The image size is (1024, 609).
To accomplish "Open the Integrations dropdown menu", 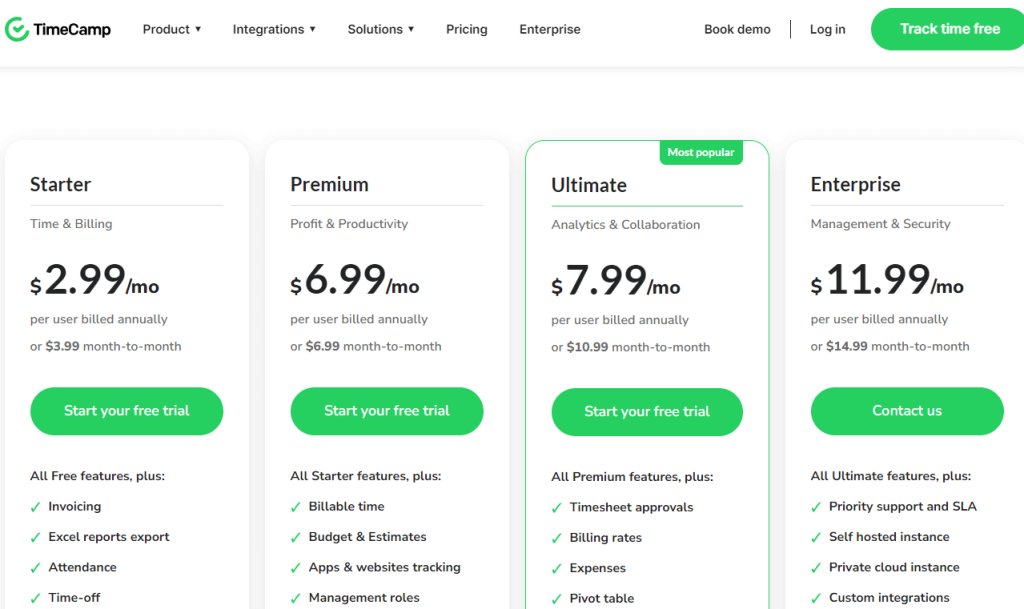I will pos(274,29).
